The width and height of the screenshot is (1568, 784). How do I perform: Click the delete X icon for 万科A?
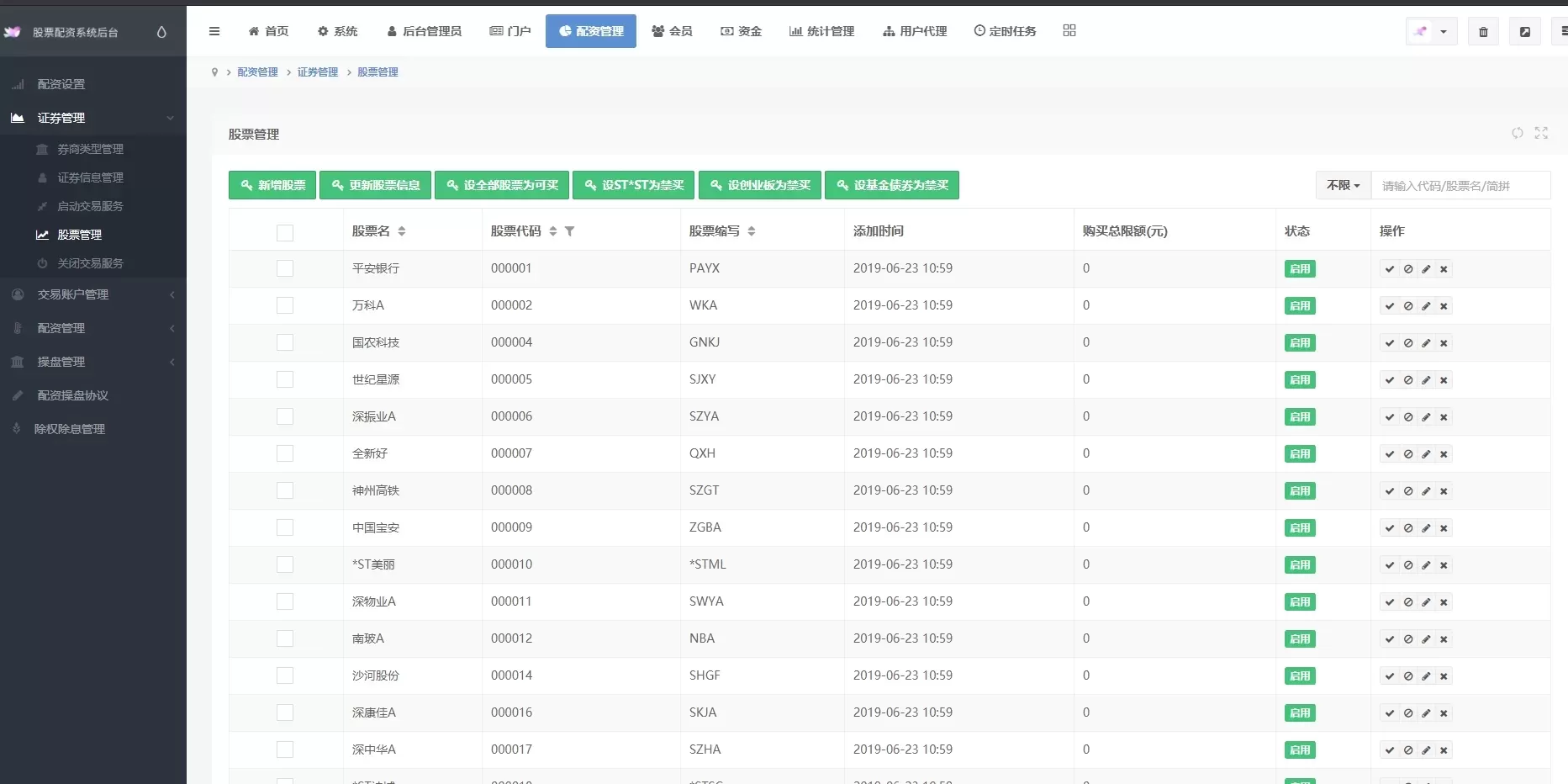(x=1444, y=306)
